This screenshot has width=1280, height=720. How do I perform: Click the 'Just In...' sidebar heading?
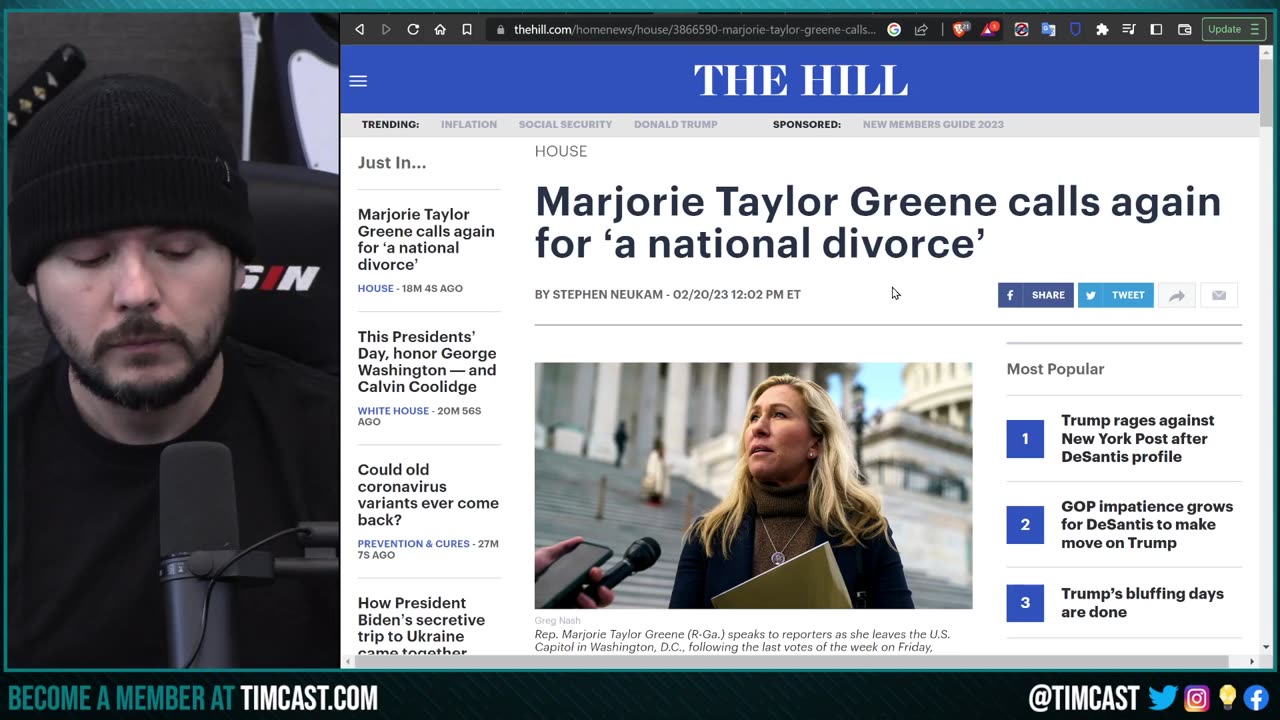pos(392,162)
